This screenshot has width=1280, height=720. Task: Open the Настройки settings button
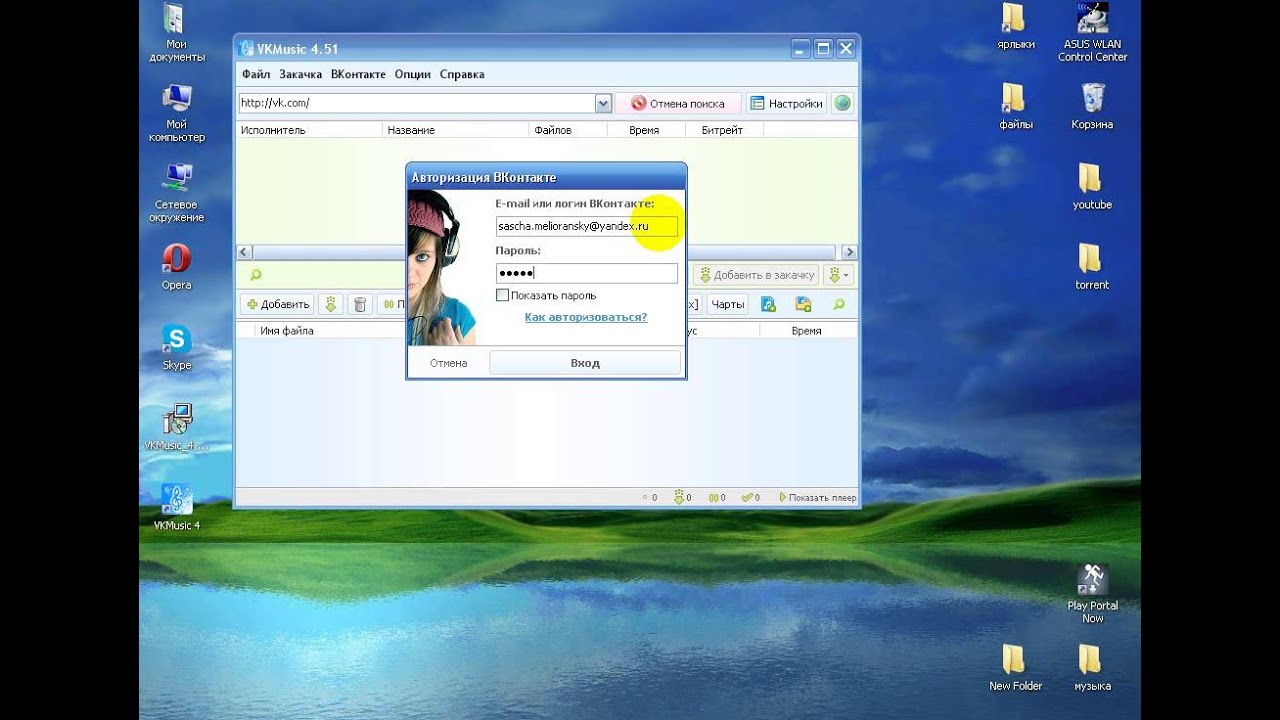point(786,103)
